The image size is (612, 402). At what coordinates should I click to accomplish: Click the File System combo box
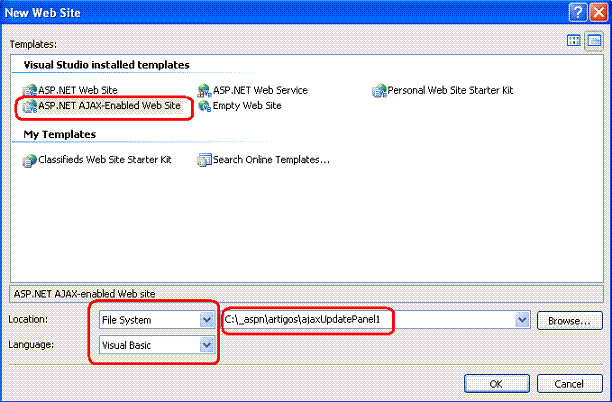(x=157, y=320)
